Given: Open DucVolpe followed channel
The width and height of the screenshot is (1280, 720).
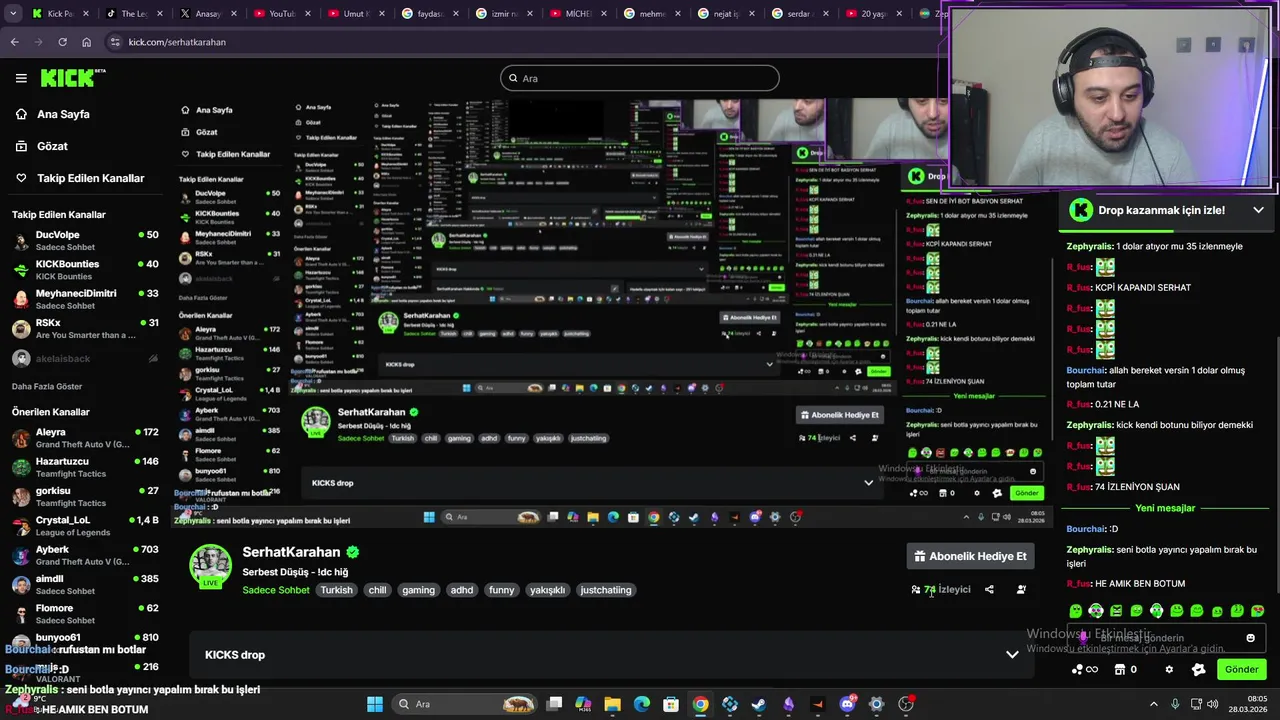Looking at the screenshot, I should click(85, 240).
